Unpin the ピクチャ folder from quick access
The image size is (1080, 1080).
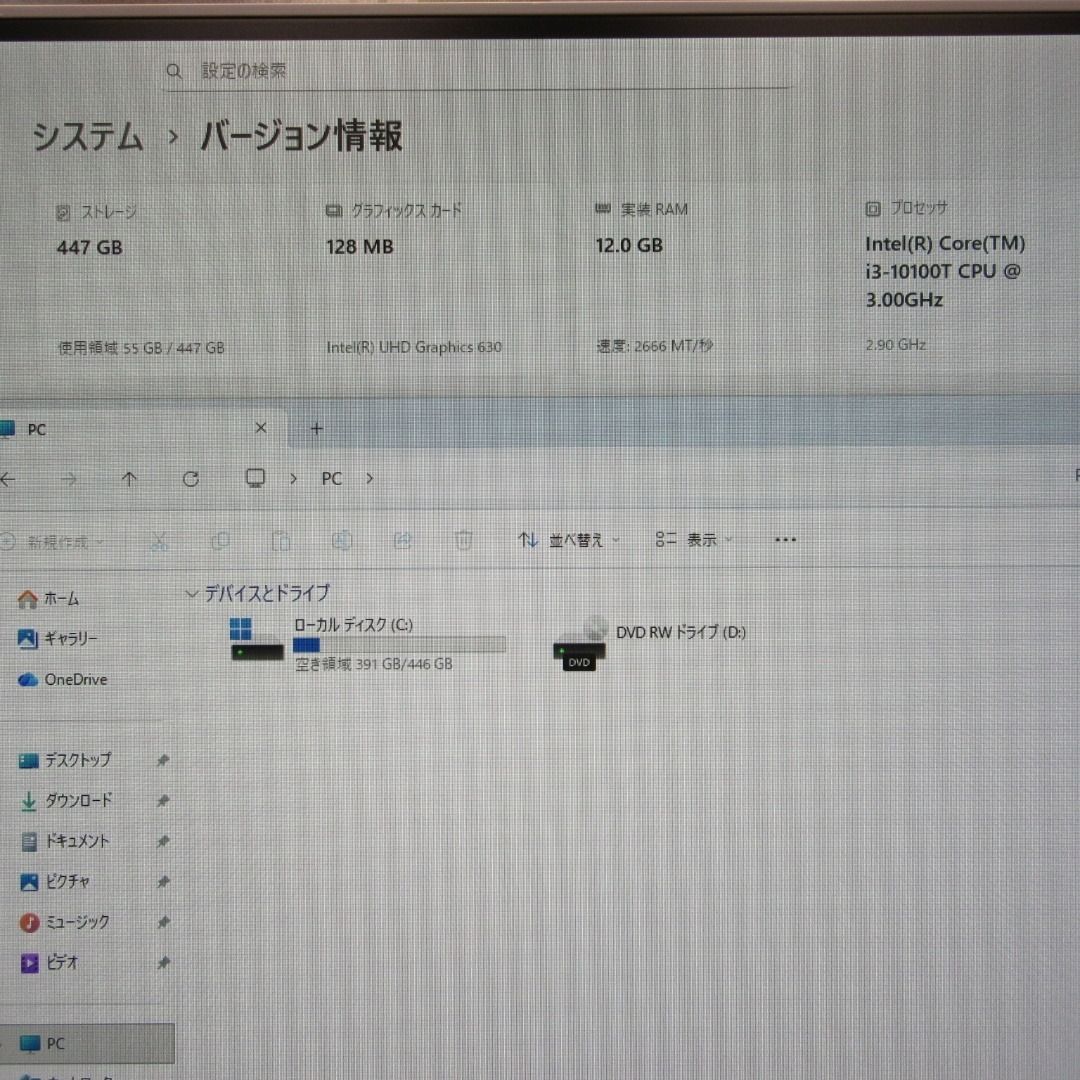pos(162,881)
